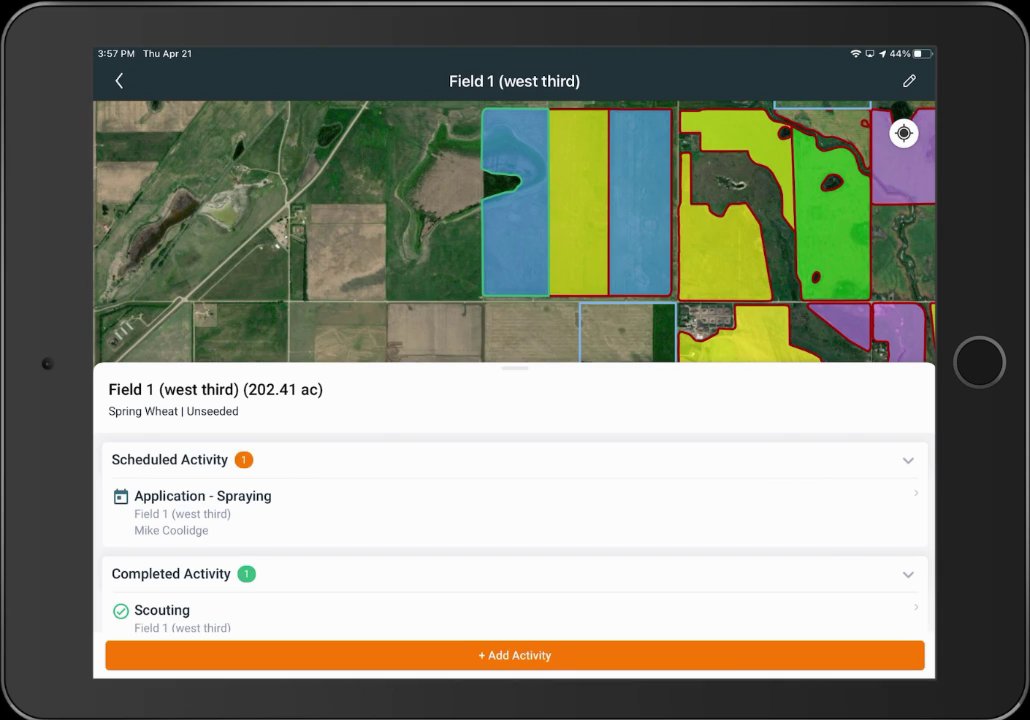The width and height of the screenshot is (1030, 720).
Task: Collapse the Scheduled Activity section chevron
Action: point(908,461)
